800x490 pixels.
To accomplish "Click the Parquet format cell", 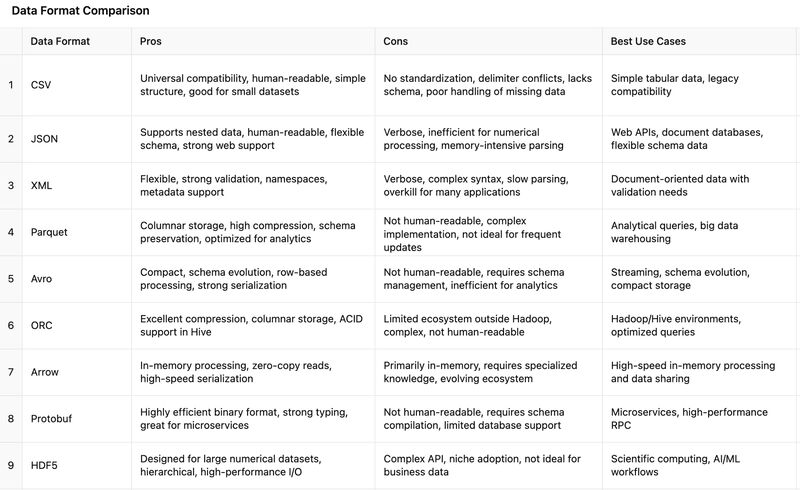I will (x=50, y=232).
